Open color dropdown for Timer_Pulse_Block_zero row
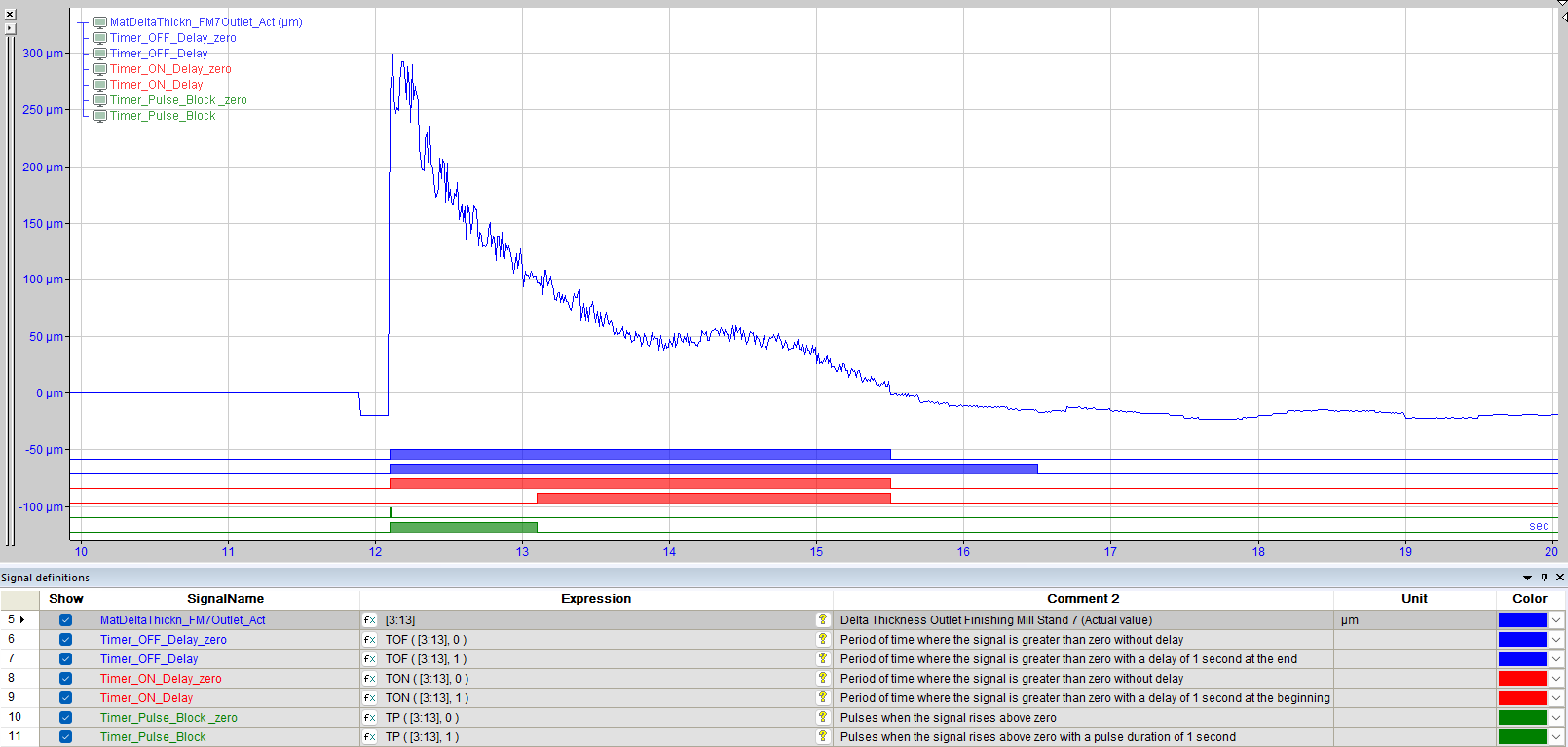This screenshot has width=1568, height=747. pyautogui.click(x=1557, y=718)
